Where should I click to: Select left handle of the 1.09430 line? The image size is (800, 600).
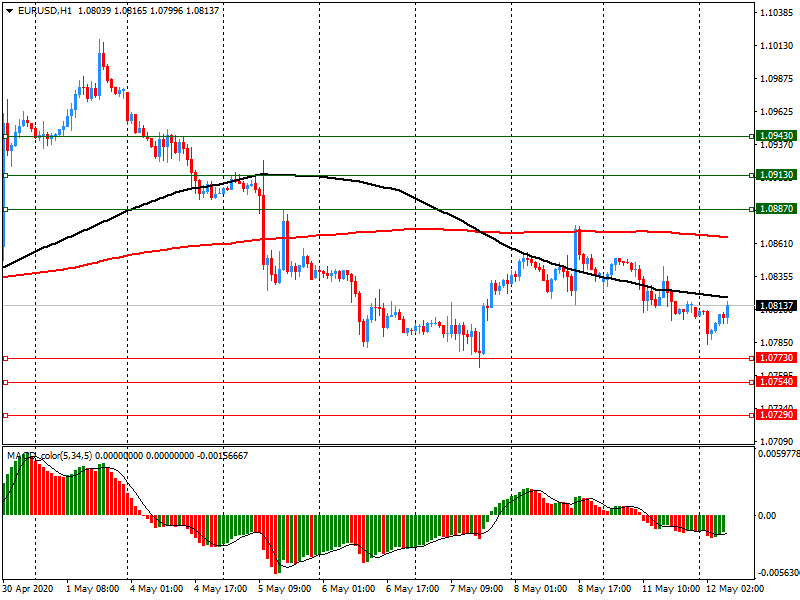[x=6, y=136]
